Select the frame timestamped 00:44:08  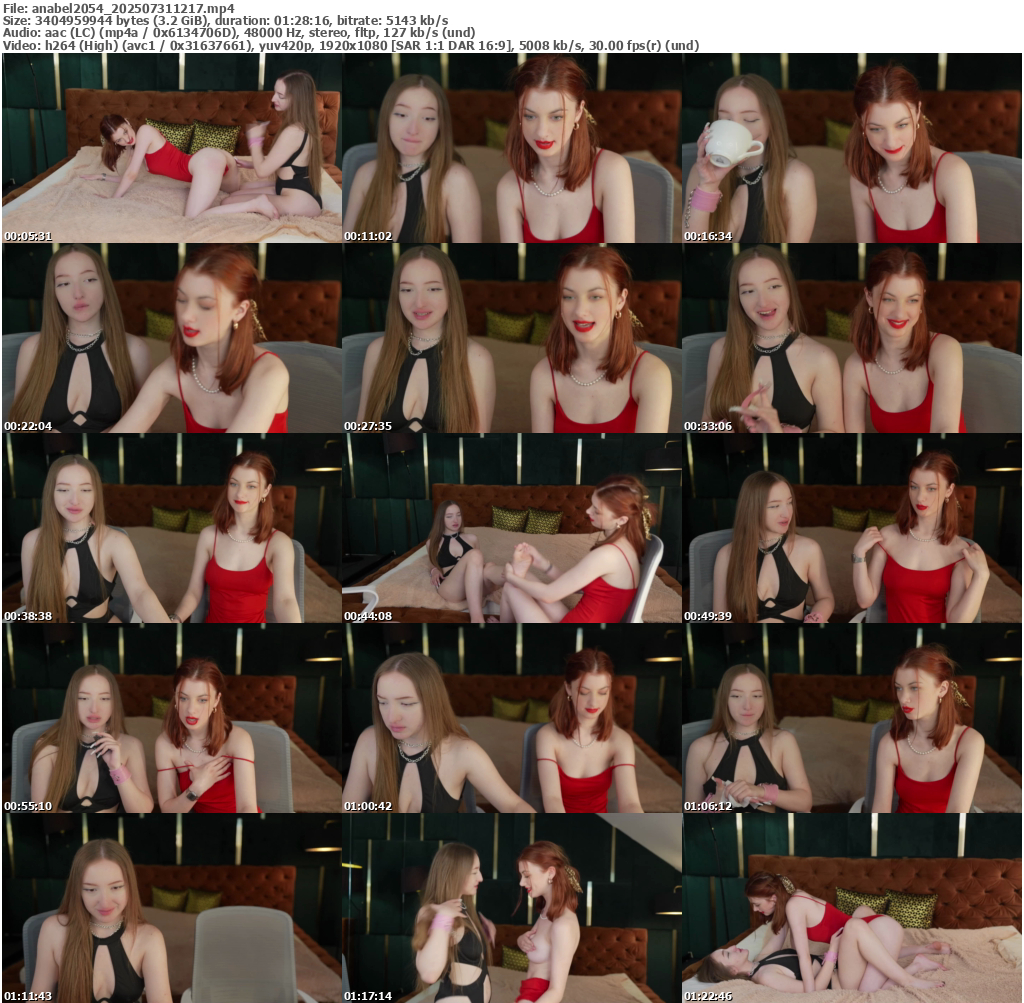point(511,528)
